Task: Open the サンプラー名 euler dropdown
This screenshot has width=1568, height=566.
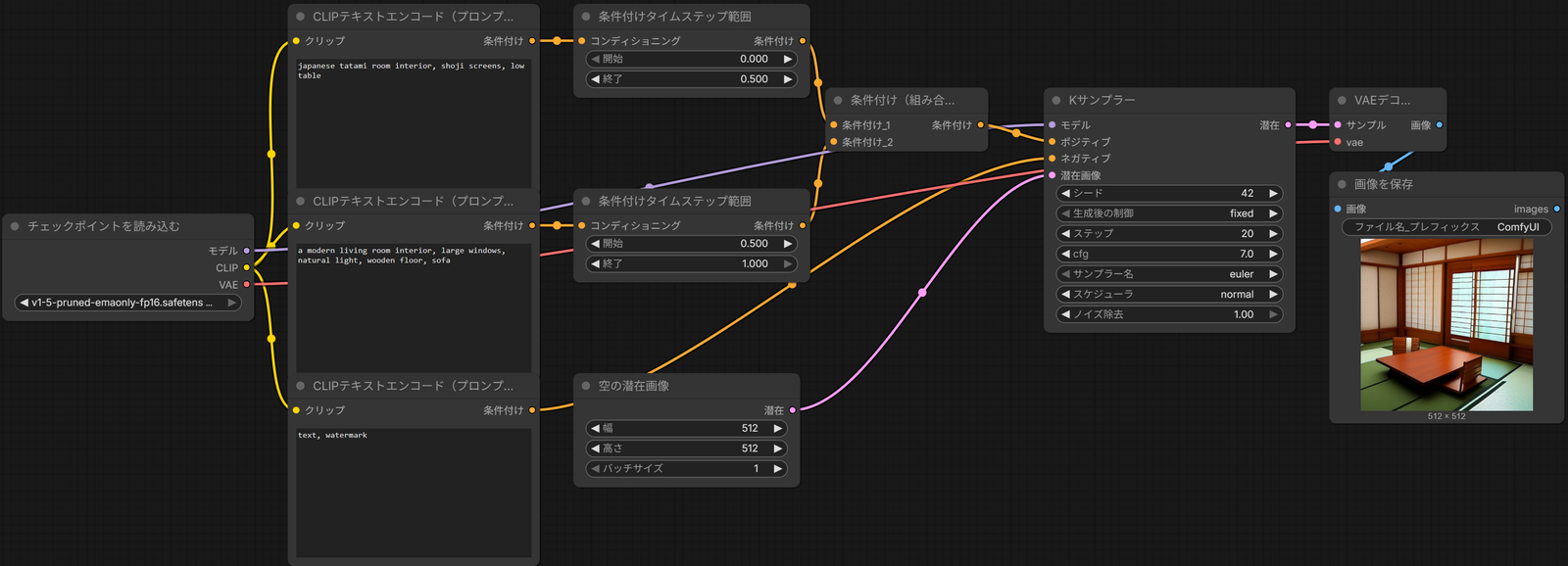Action: pos(1169,274)
